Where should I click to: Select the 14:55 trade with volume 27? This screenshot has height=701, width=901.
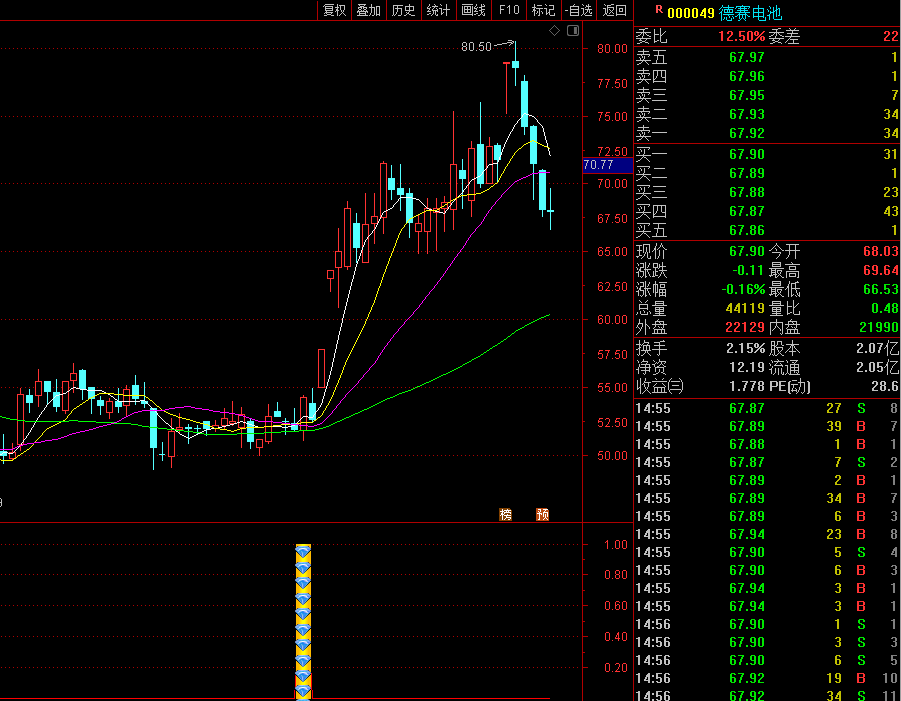coord(767,409)
